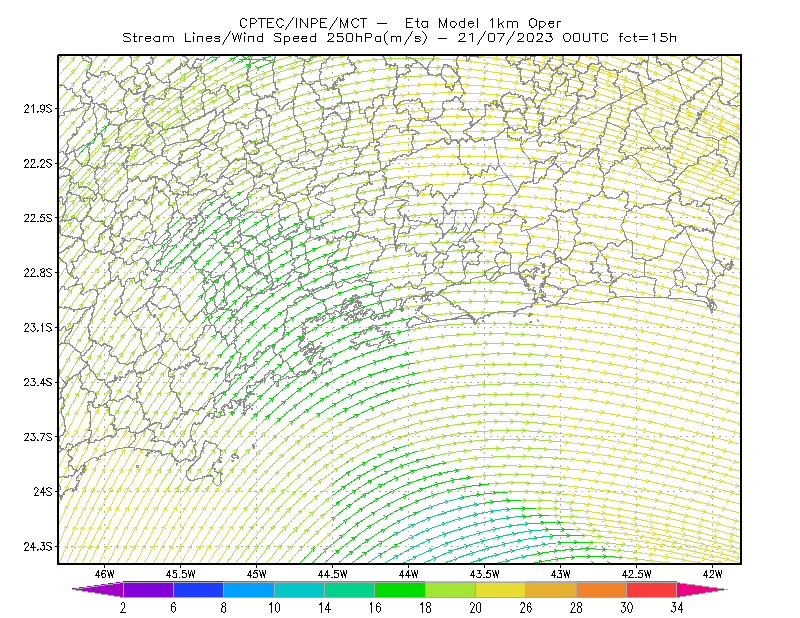Image resolution: width=800 pixels, height=618 pixels.
Task: Click the latitude label '23.7S'
Action: coord(38,437)
